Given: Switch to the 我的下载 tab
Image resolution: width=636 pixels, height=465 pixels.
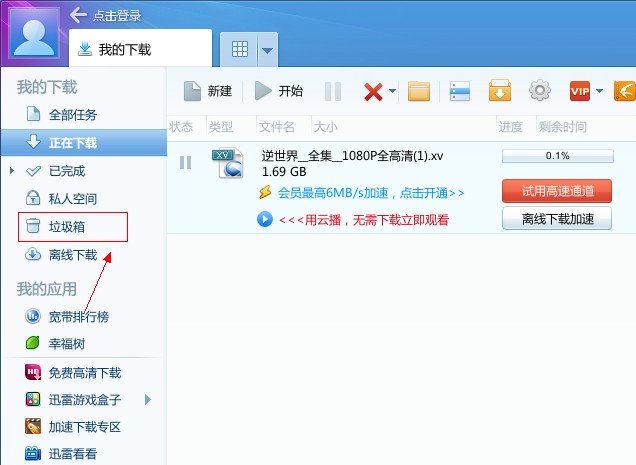Looking at the screenshot, I should pos(140,48).
